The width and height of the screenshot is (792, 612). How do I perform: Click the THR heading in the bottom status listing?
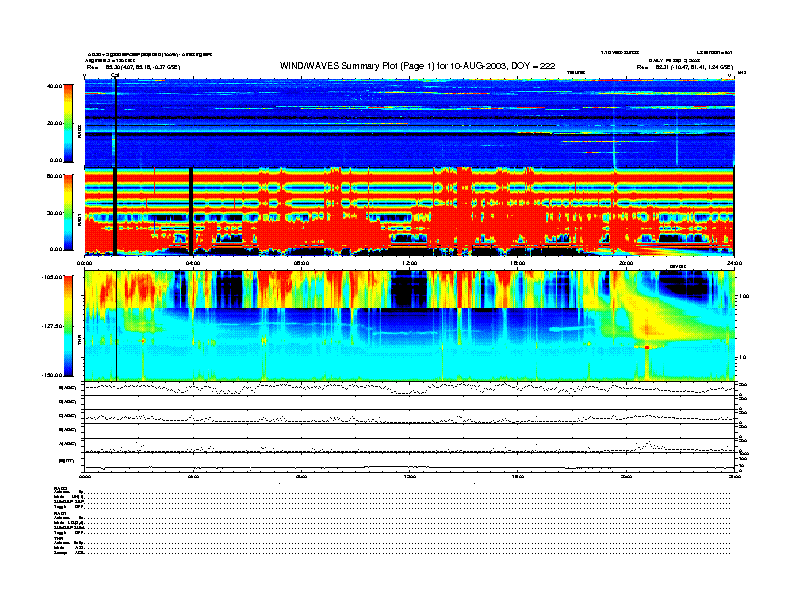[58, 538]
